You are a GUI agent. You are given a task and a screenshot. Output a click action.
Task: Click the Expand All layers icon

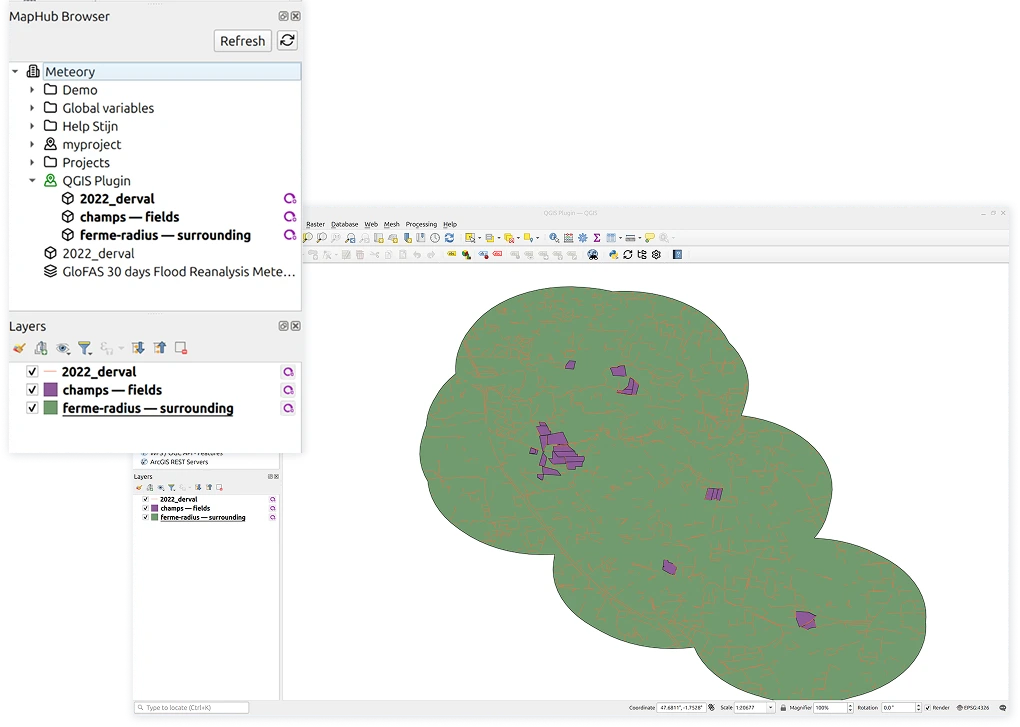click(x=139, y=348)
